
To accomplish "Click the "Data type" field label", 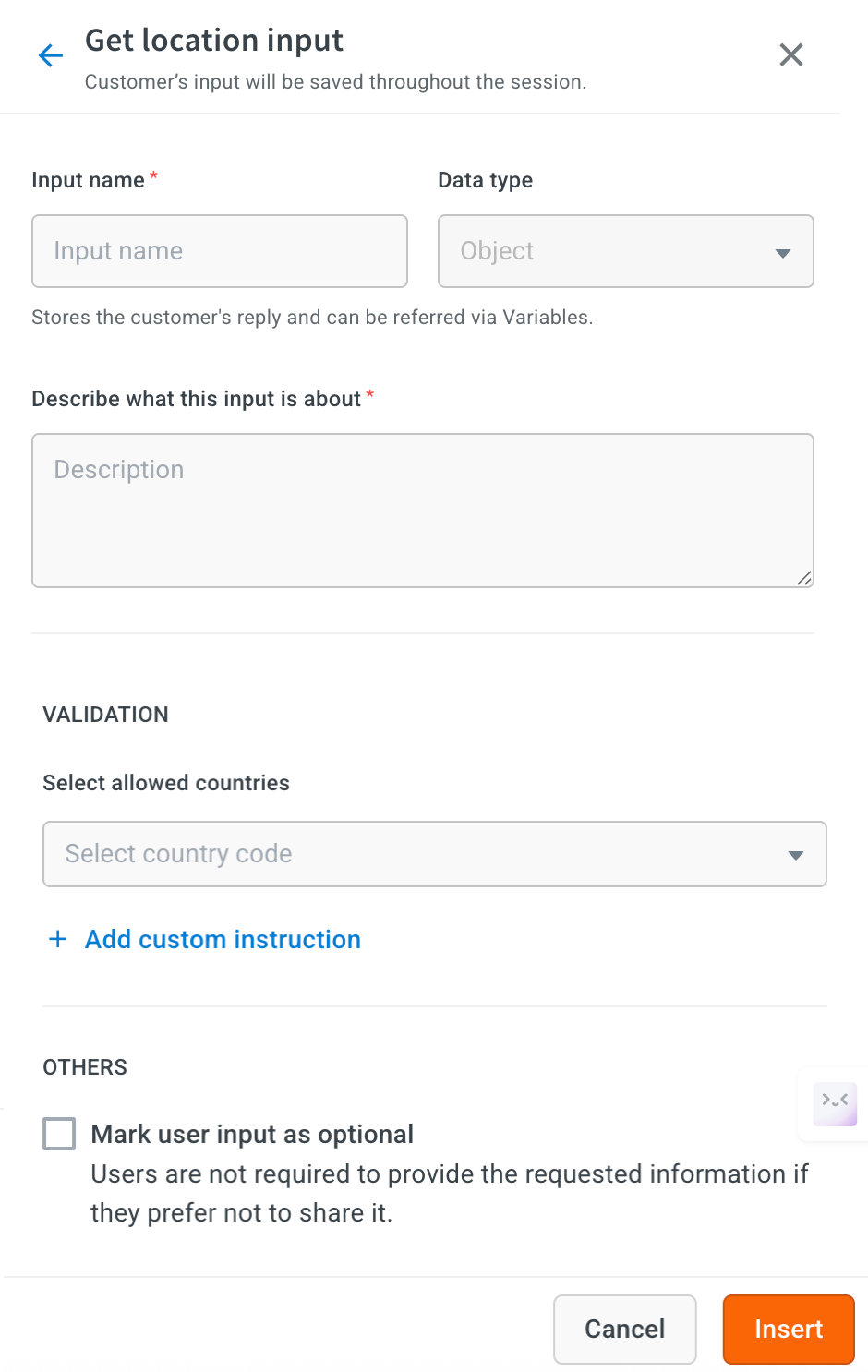I will coord(485,180).
